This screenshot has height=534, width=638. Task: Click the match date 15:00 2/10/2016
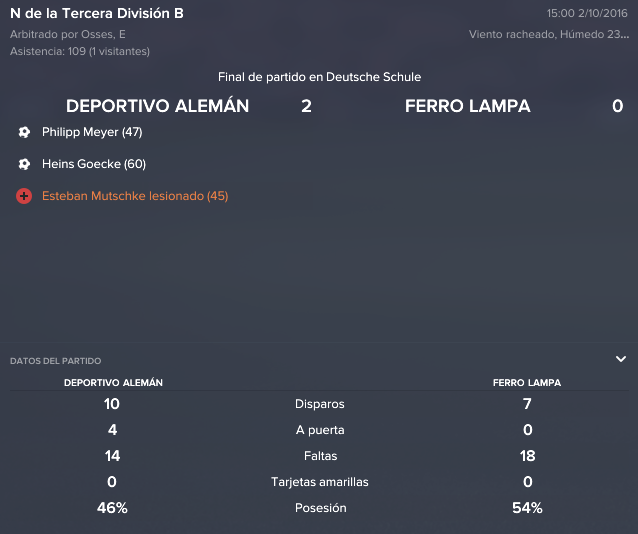(x=587, y=13)
